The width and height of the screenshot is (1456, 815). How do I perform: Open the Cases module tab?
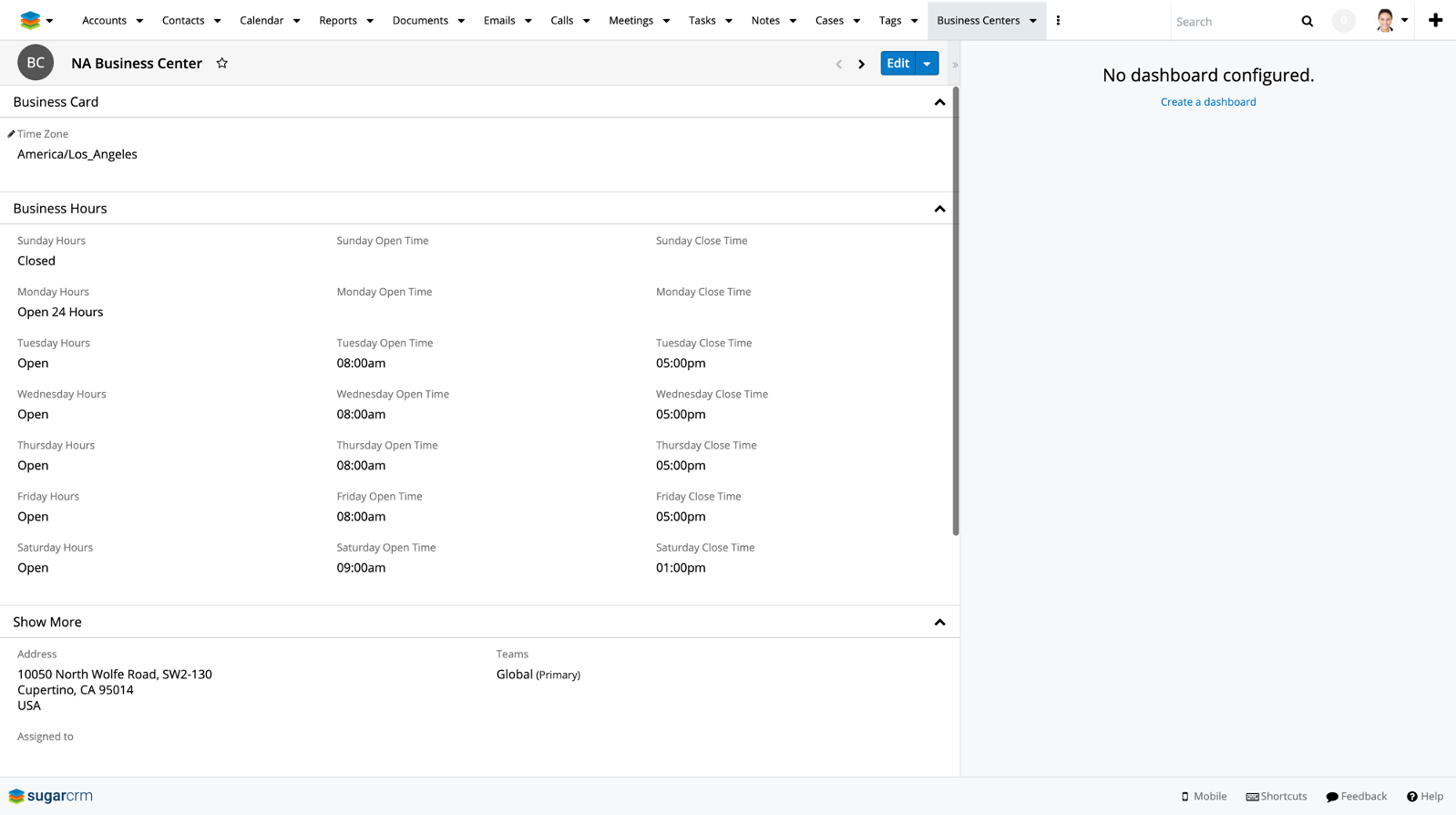828,20
